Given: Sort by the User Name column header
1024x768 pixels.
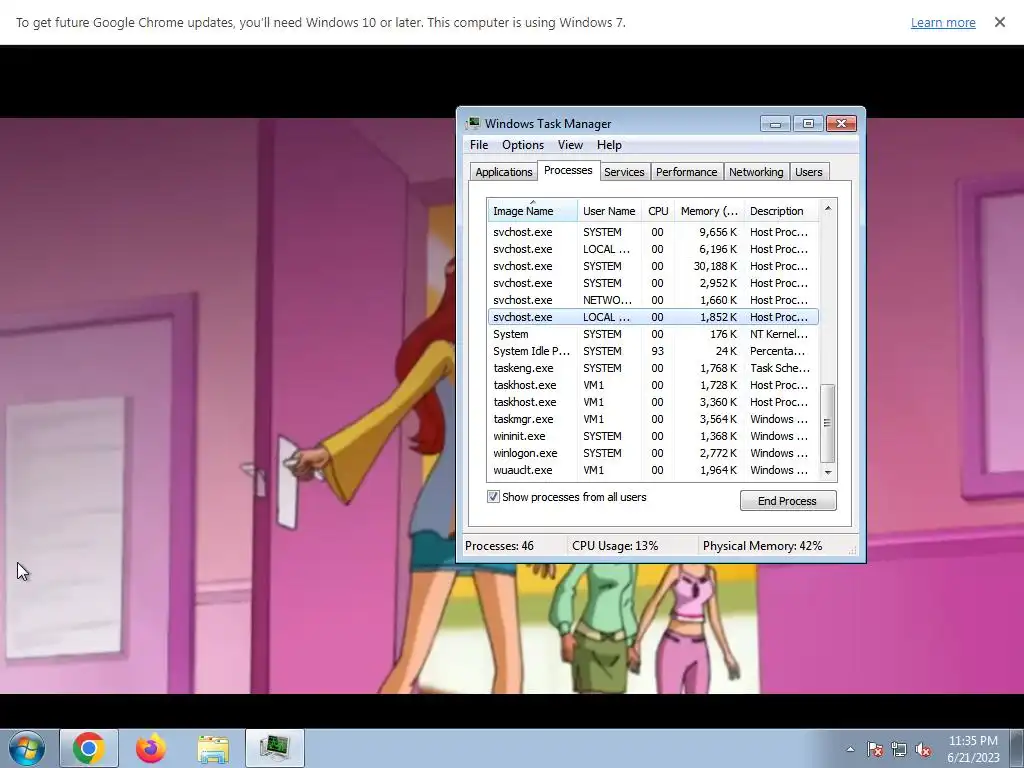Looking at the screenshot, I should pyautogui.click(x=609, y=211).
